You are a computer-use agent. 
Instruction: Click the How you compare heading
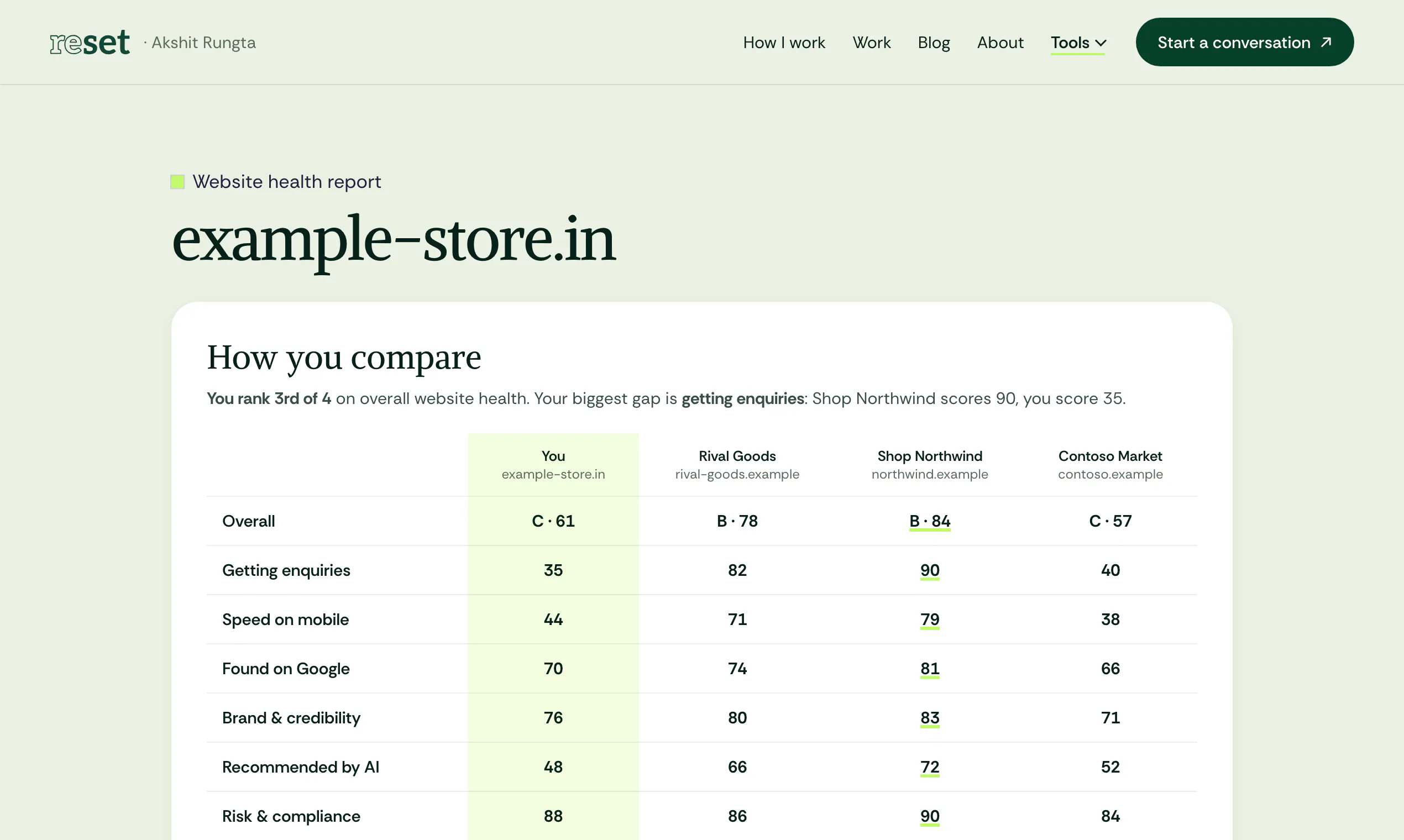click(x=344, y=357)
